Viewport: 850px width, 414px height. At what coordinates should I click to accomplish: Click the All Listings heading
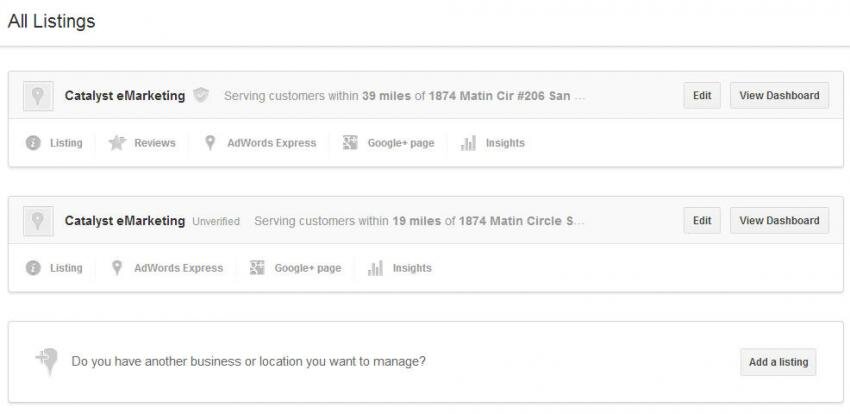(51, 21)
